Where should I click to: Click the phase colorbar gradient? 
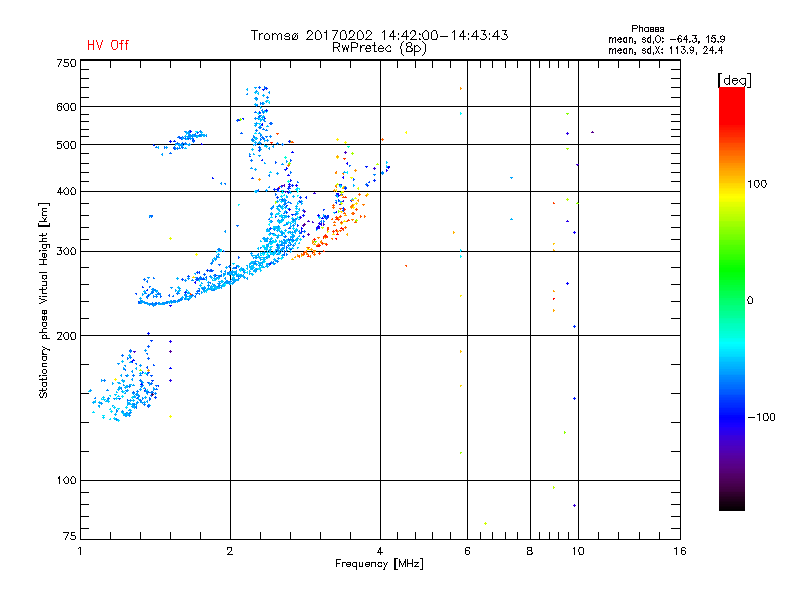point(732,299)
